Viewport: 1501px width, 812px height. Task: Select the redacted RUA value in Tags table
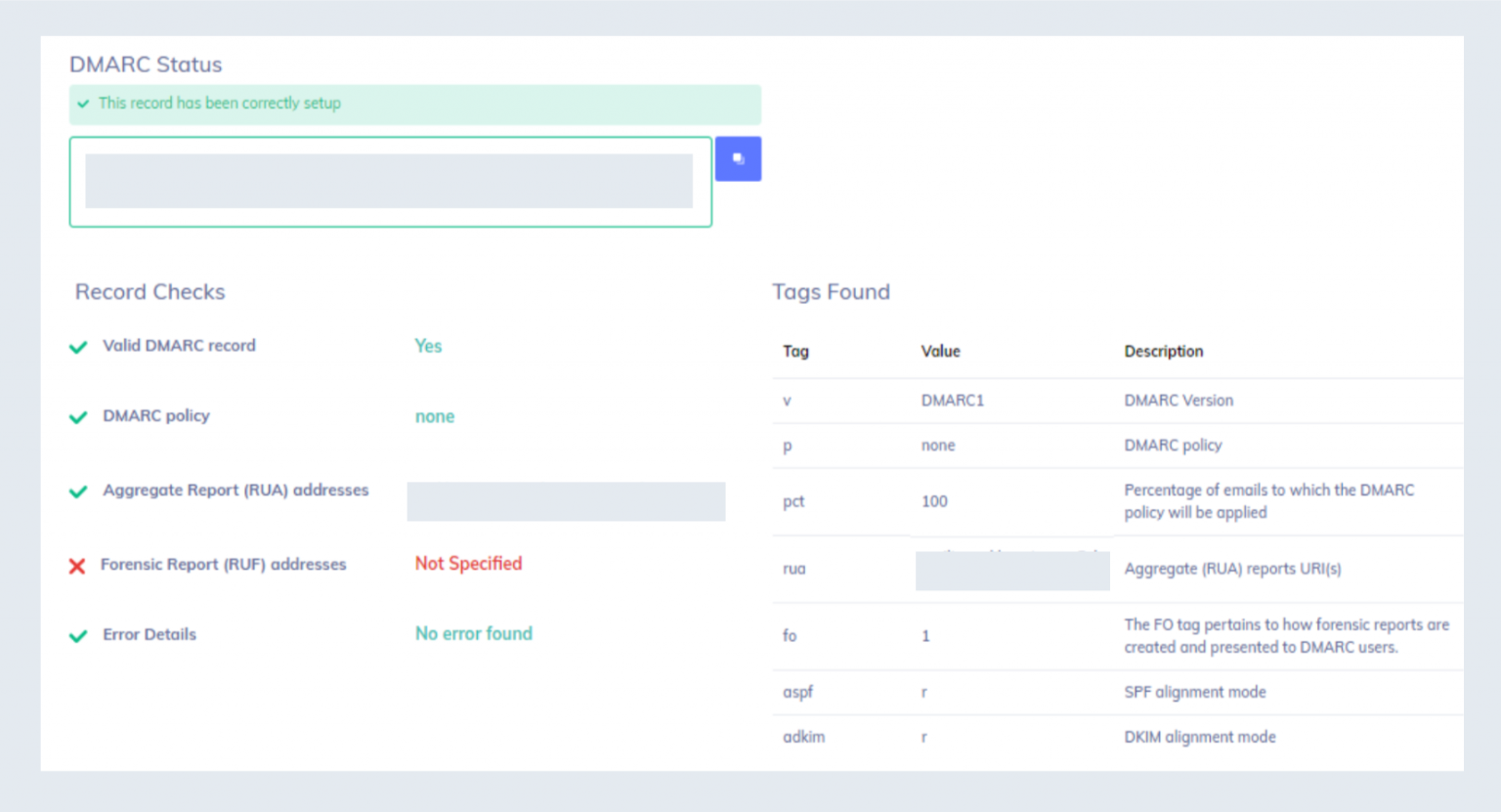[1011, 570]
